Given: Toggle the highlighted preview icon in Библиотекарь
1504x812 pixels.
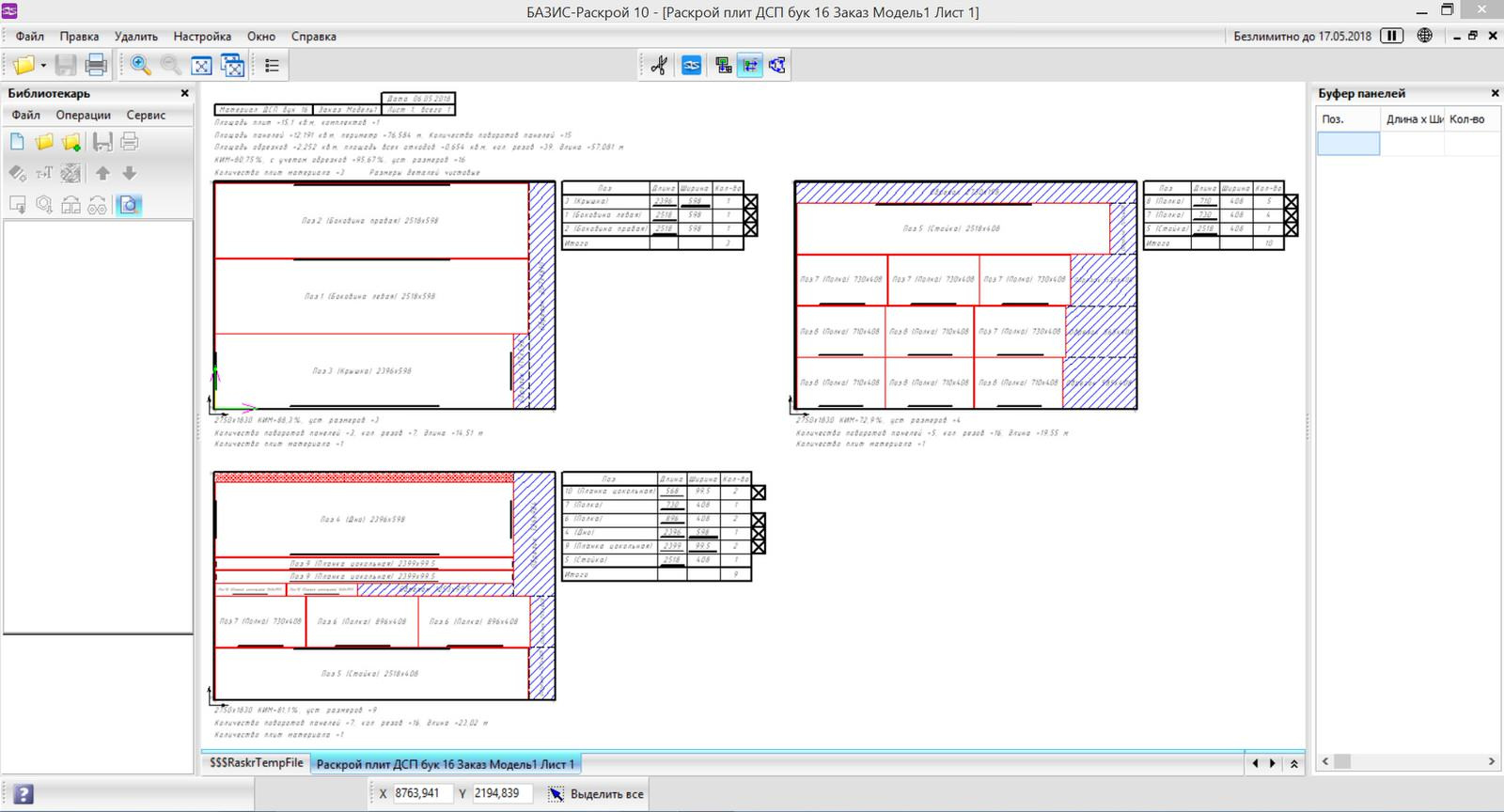Looking at the screenshot, I should [129, 205].
